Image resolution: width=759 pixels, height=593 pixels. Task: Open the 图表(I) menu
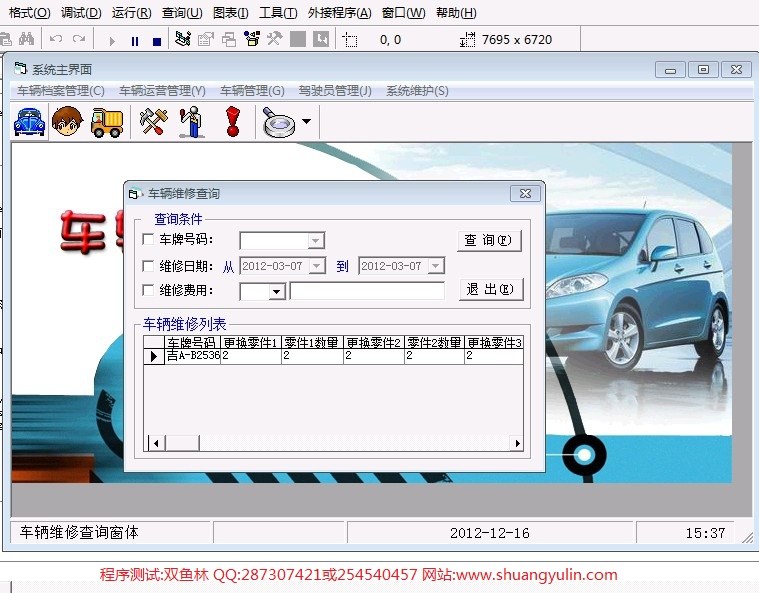click(231, 13)
